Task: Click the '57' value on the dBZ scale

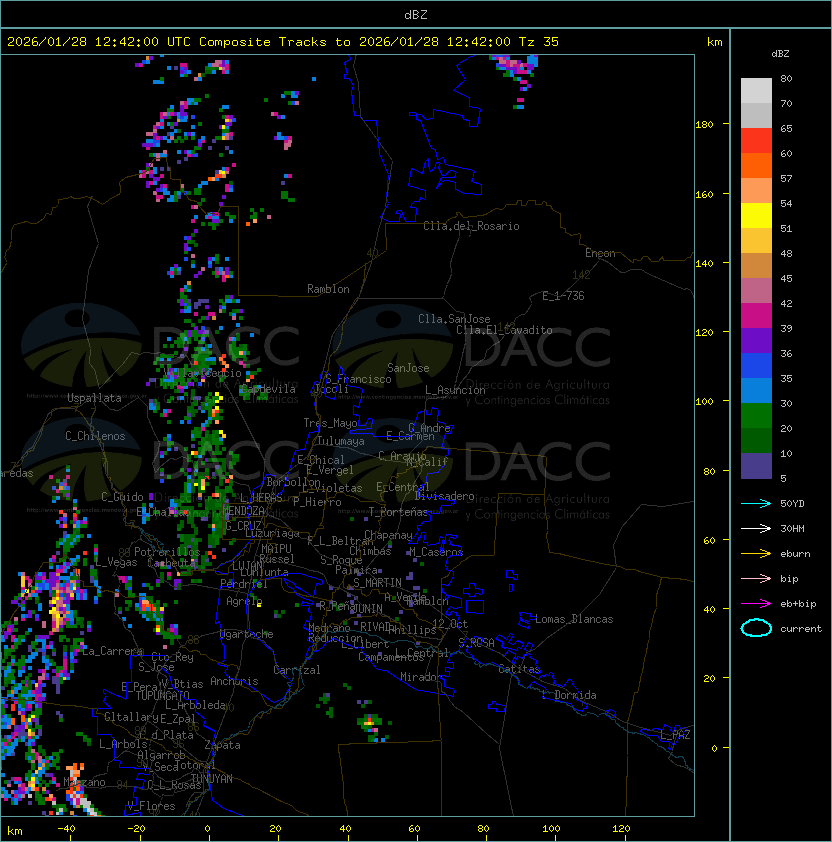Action: pos(786,178)
